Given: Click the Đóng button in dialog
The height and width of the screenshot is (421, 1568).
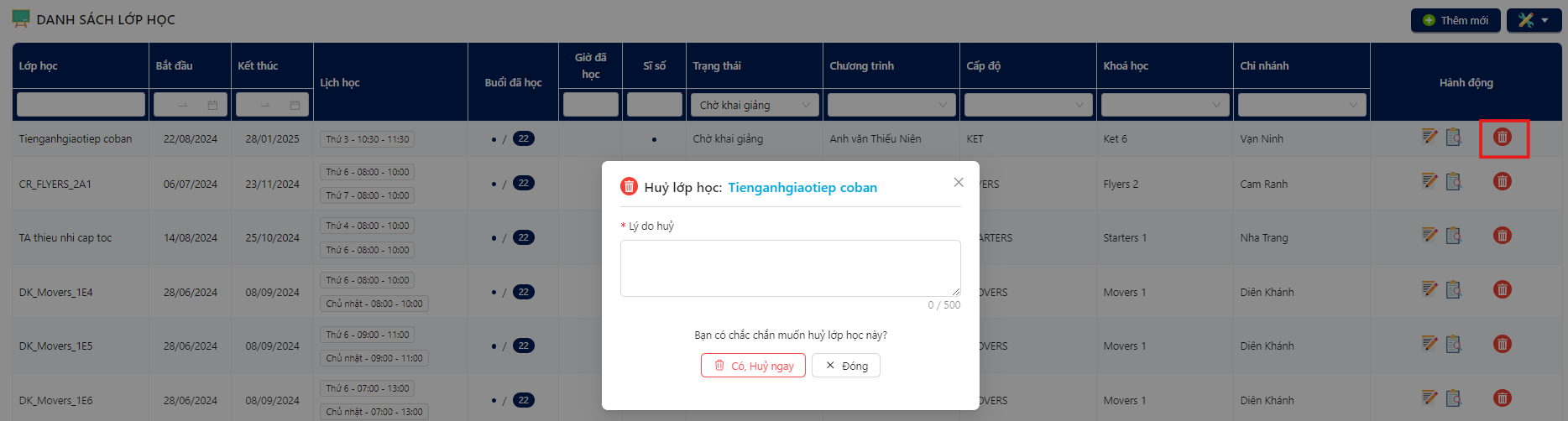Looking at the screenshot, I should [846, 366].
